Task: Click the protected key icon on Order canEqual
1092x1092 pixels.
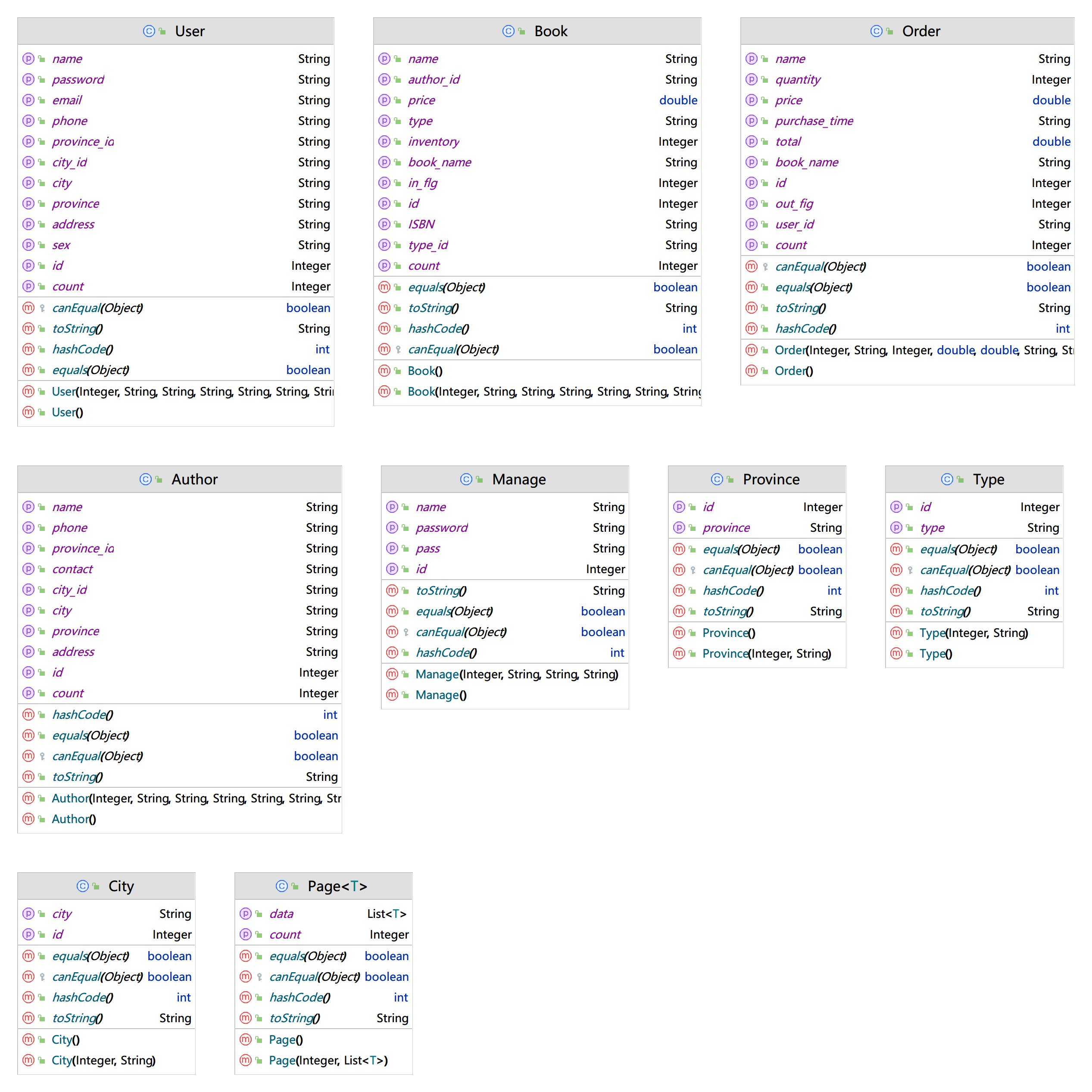Action: click(765, 267)
